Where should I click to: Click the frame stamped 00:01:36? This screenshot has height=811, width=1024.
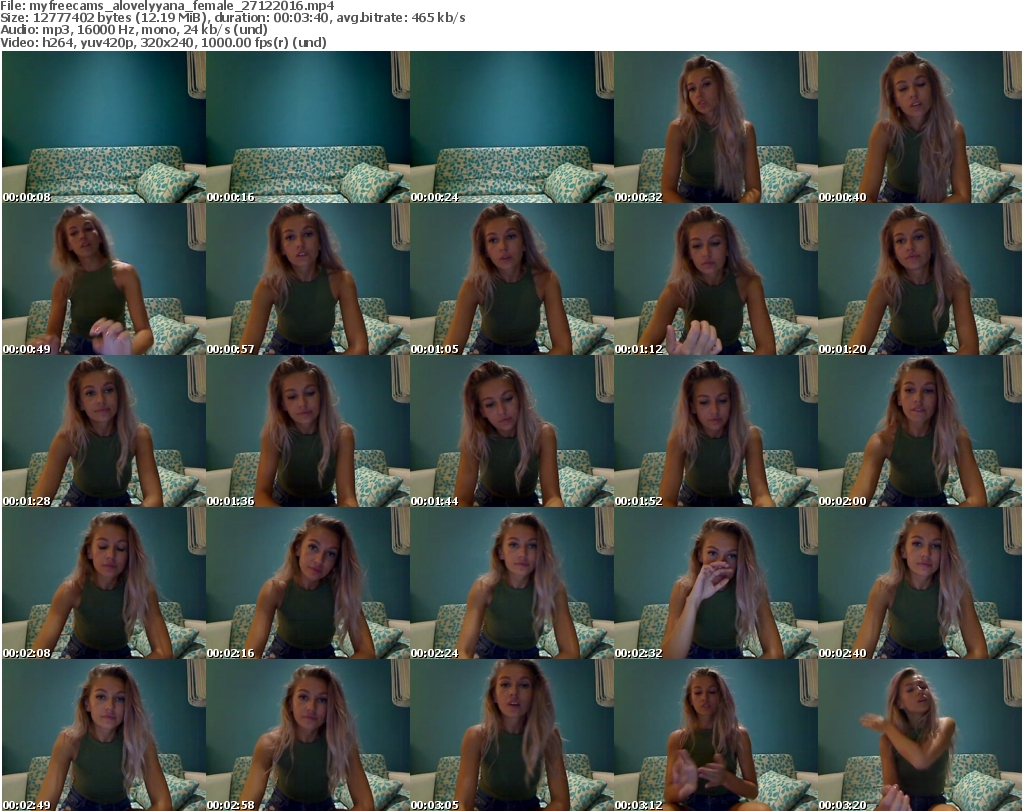tap(308, 431)
